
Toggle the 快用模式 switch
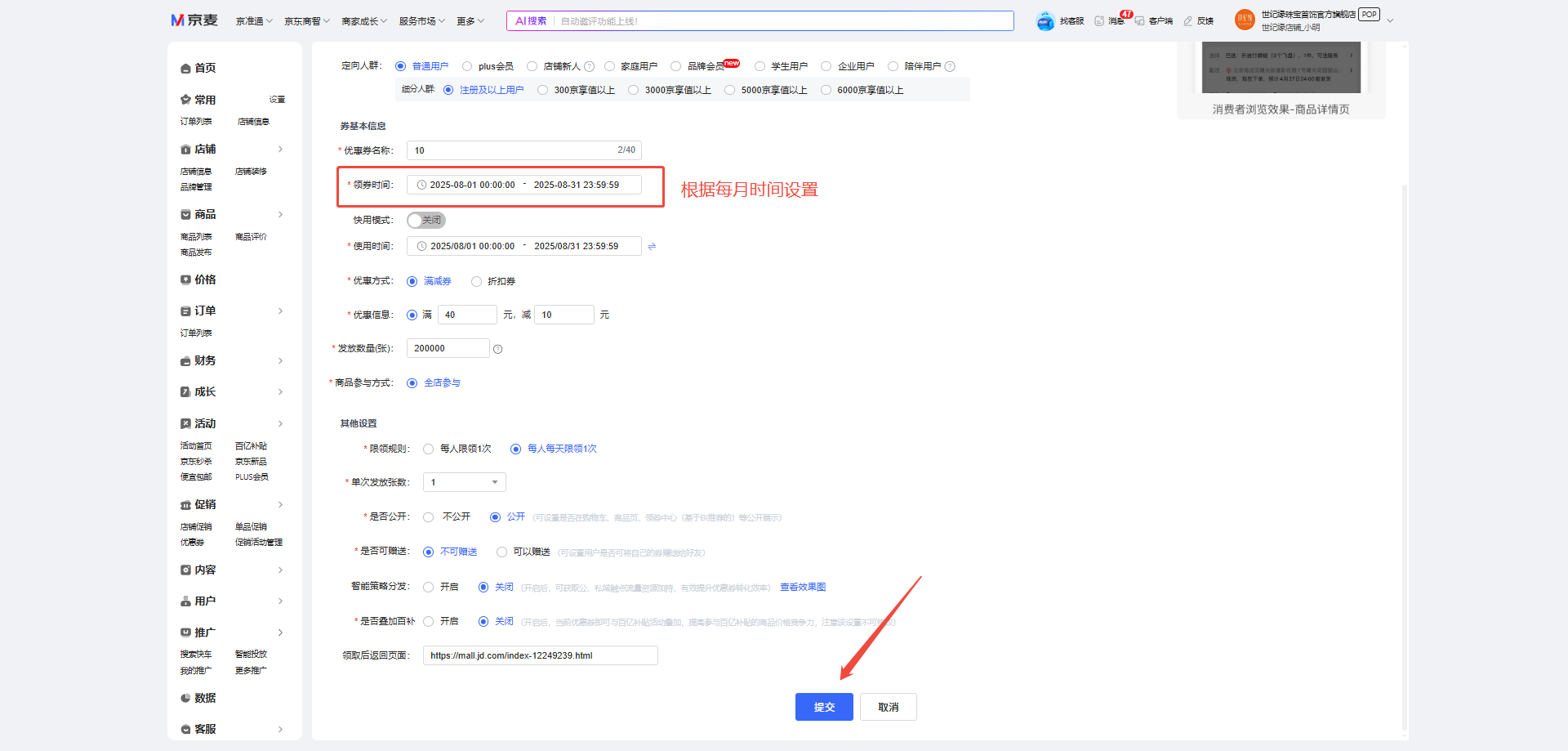pos(425,220)
